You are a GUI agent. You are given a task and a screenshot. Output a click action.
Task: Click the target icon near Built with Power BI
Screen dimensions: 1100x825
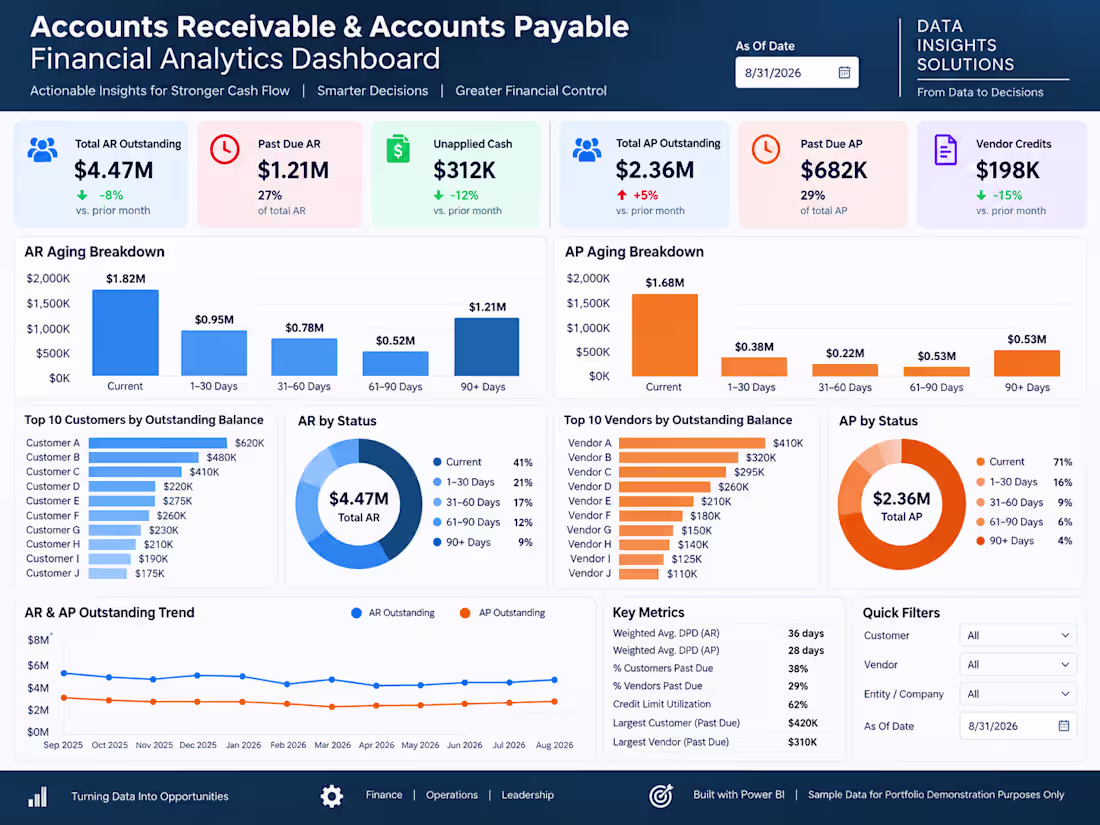point(661,796)
